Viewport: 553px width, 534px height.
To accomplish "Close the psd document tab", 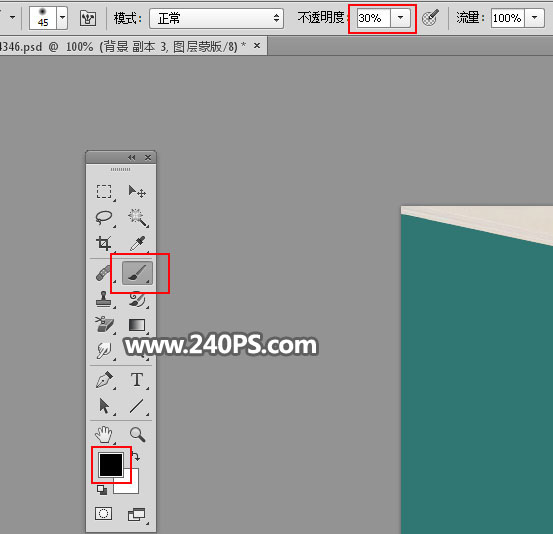I will click(x=257, y=46).
